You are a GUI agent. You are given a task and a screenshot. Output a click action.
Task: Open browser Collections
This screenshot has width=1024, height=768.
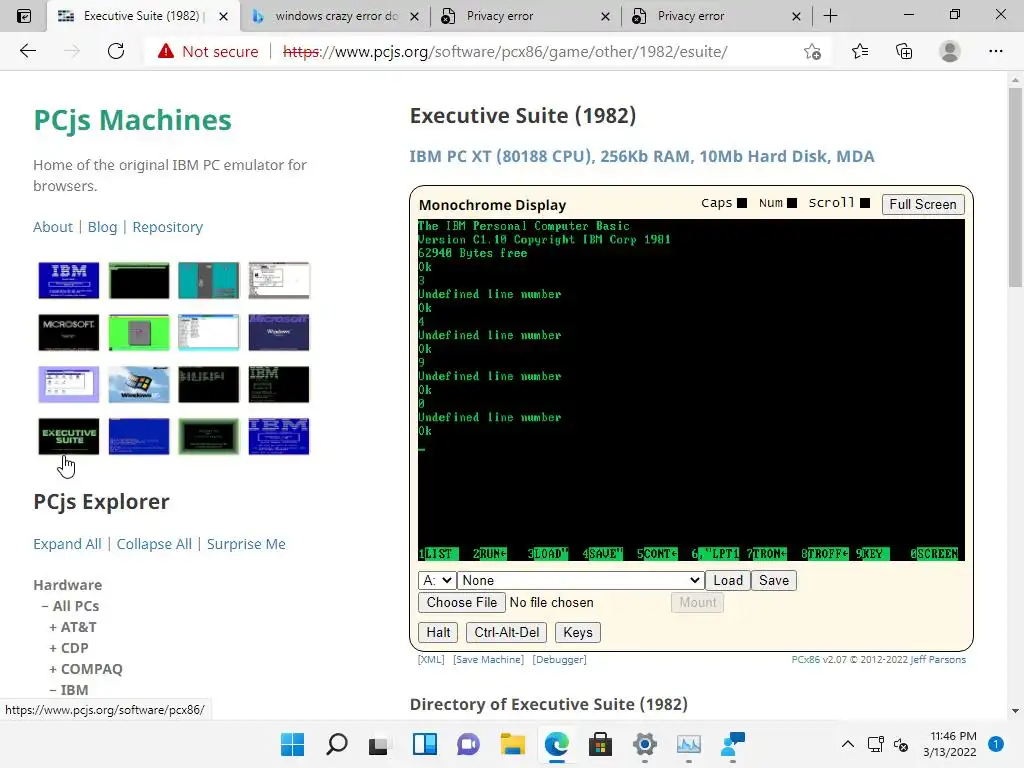pyautogui.click(x=904, y=51)
